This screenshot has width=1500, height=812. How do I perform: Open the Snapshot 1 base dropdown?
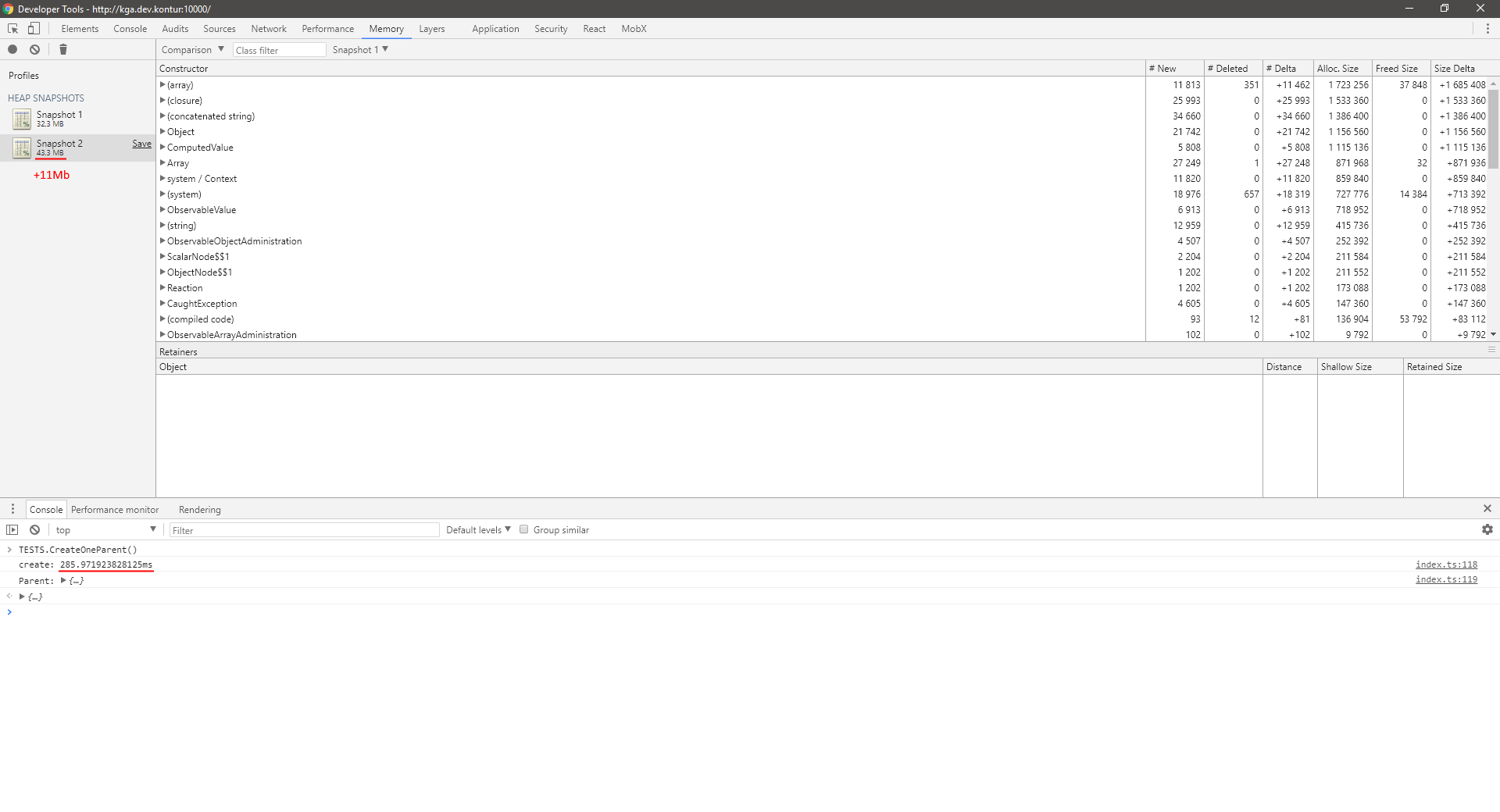[360, 50]
